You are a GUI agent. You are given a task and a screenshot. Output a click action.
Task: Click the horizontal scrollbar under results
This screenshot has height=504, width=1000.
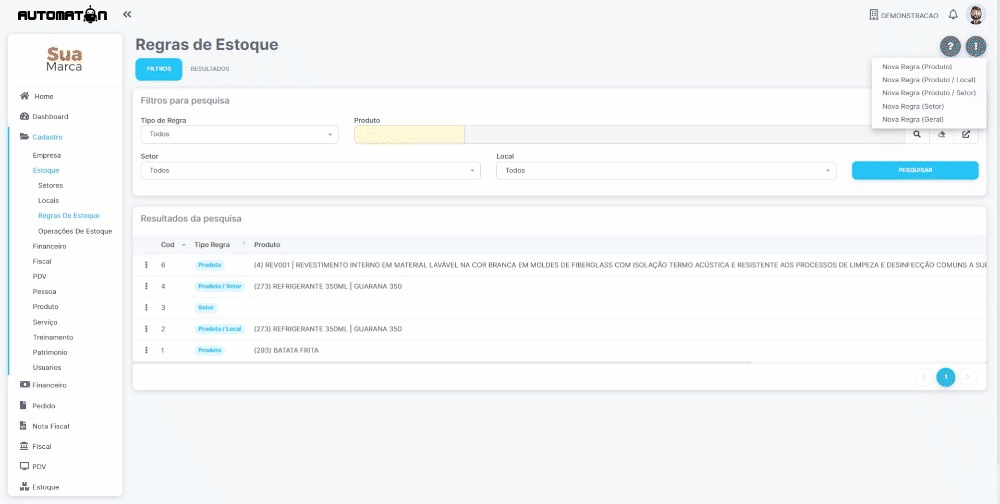tap(442, 363)
